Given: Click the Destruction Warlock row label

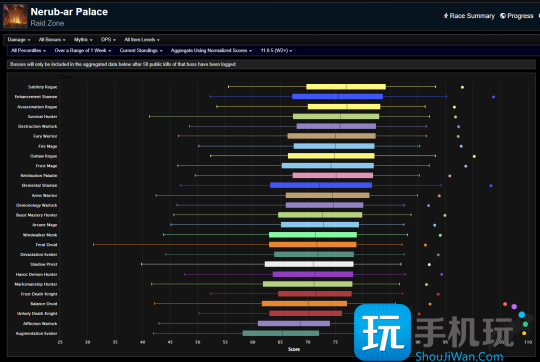Looking at the screenshot, I should tap(38, 126).
